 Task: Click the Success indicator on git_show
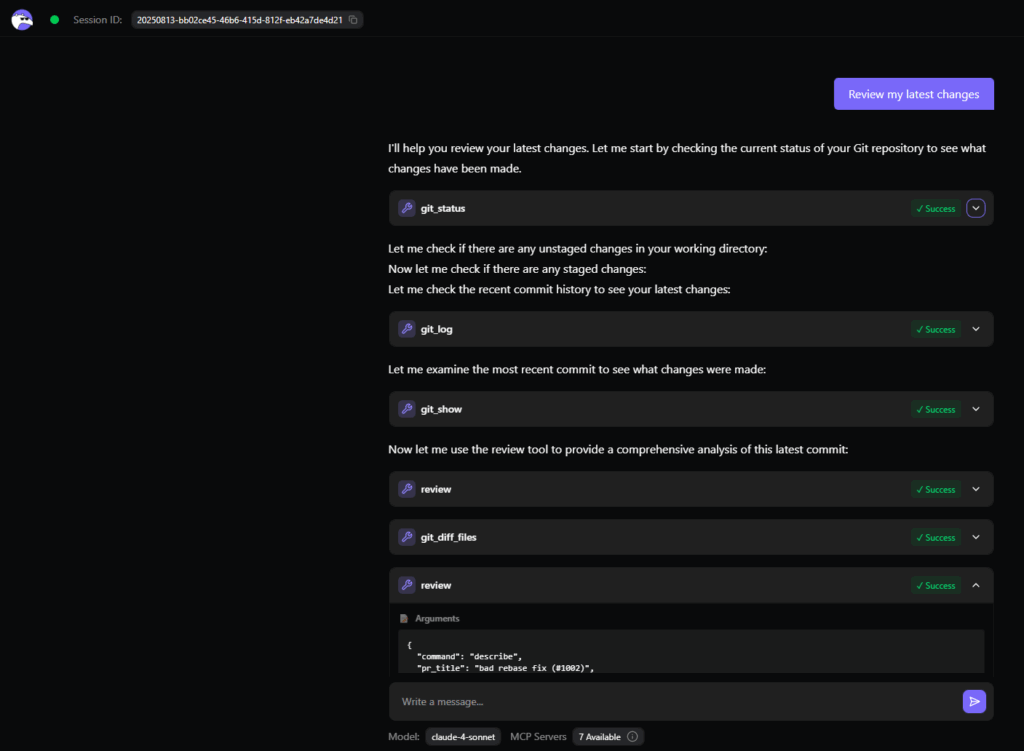click(934, 409)
